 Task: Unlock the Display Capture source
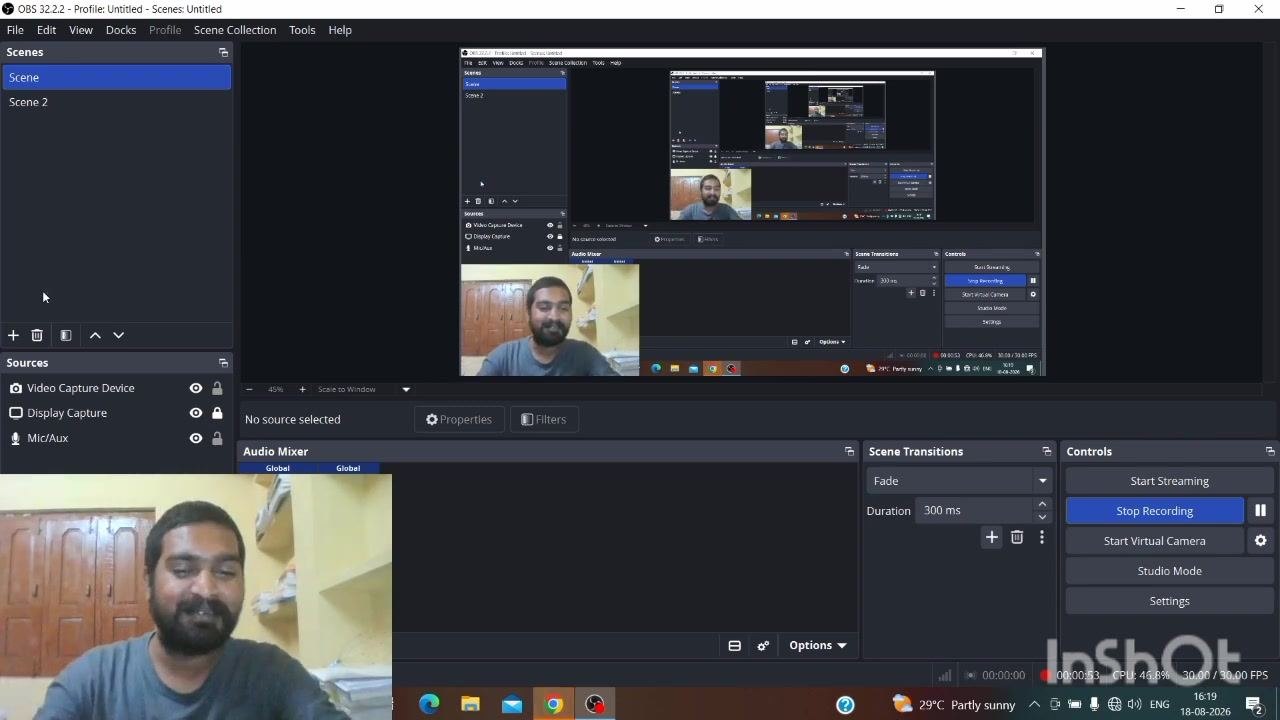coord(217,413)
